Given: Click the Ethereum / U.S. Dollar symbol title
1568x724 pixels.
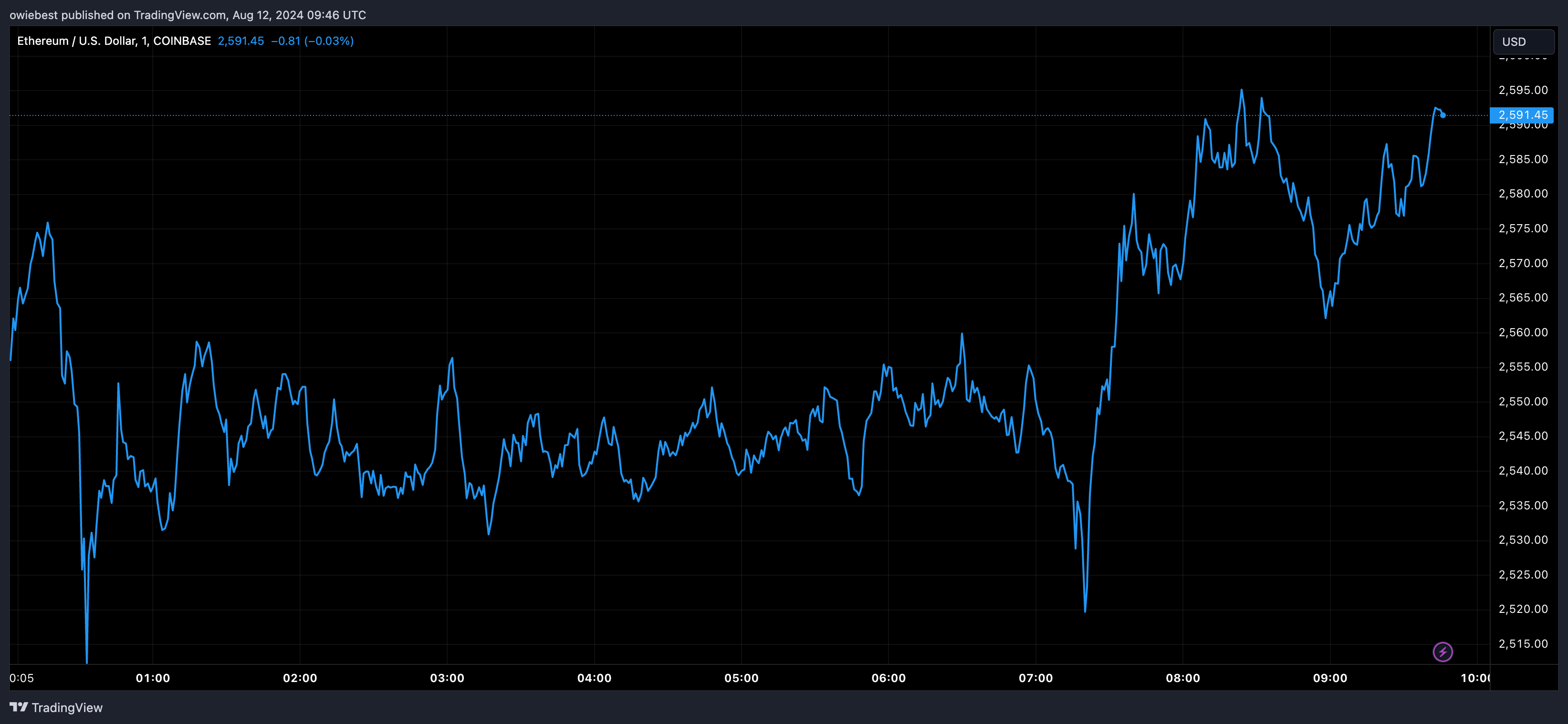Looking at the screenshot, I should click(114, 41).
